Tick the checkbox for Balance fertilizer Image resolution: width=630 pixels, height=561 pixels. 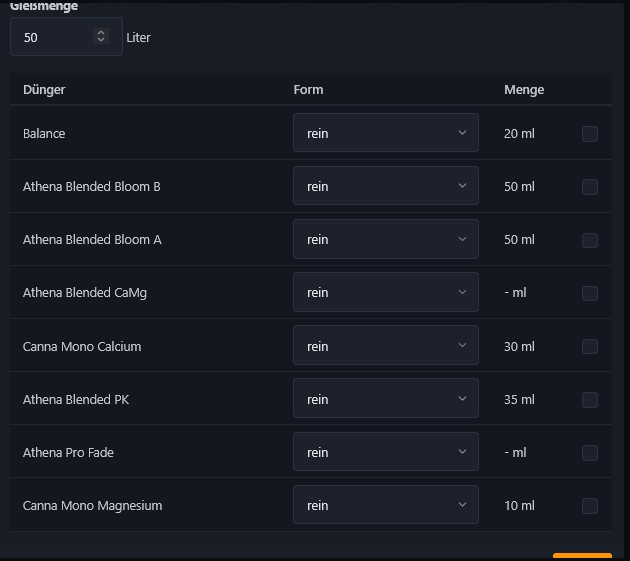(590, 134)
